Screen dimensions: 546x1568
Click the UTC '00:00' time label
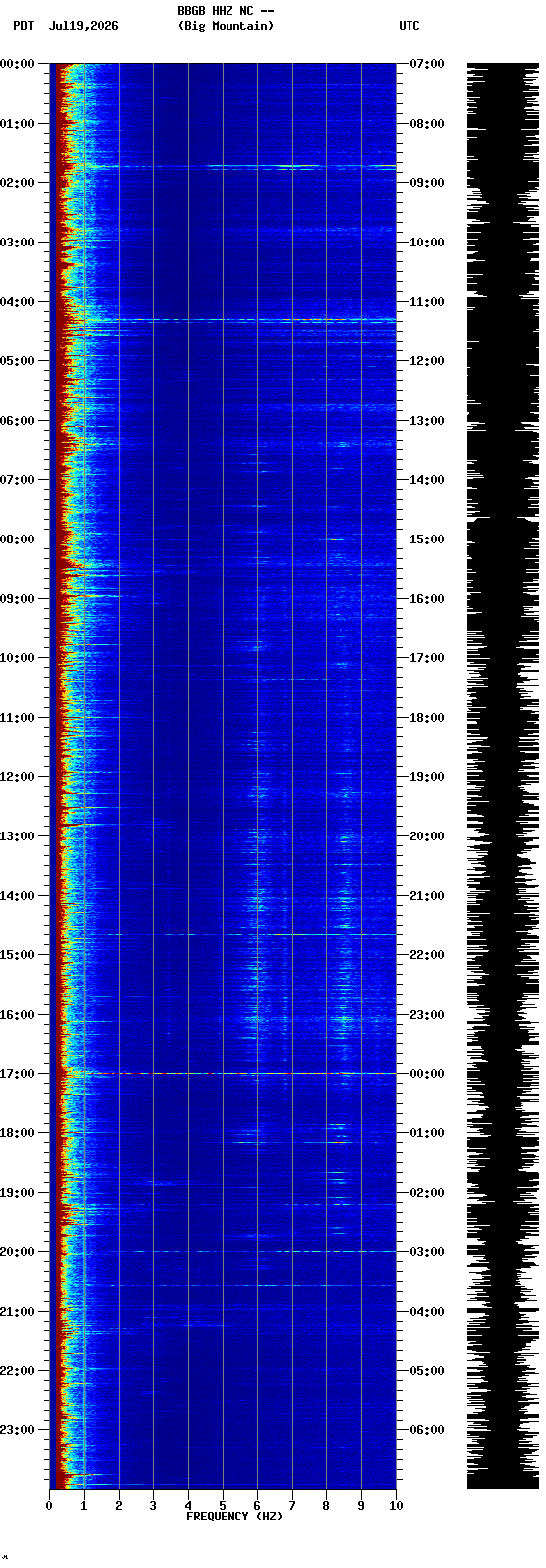(x=427, y=1074)
